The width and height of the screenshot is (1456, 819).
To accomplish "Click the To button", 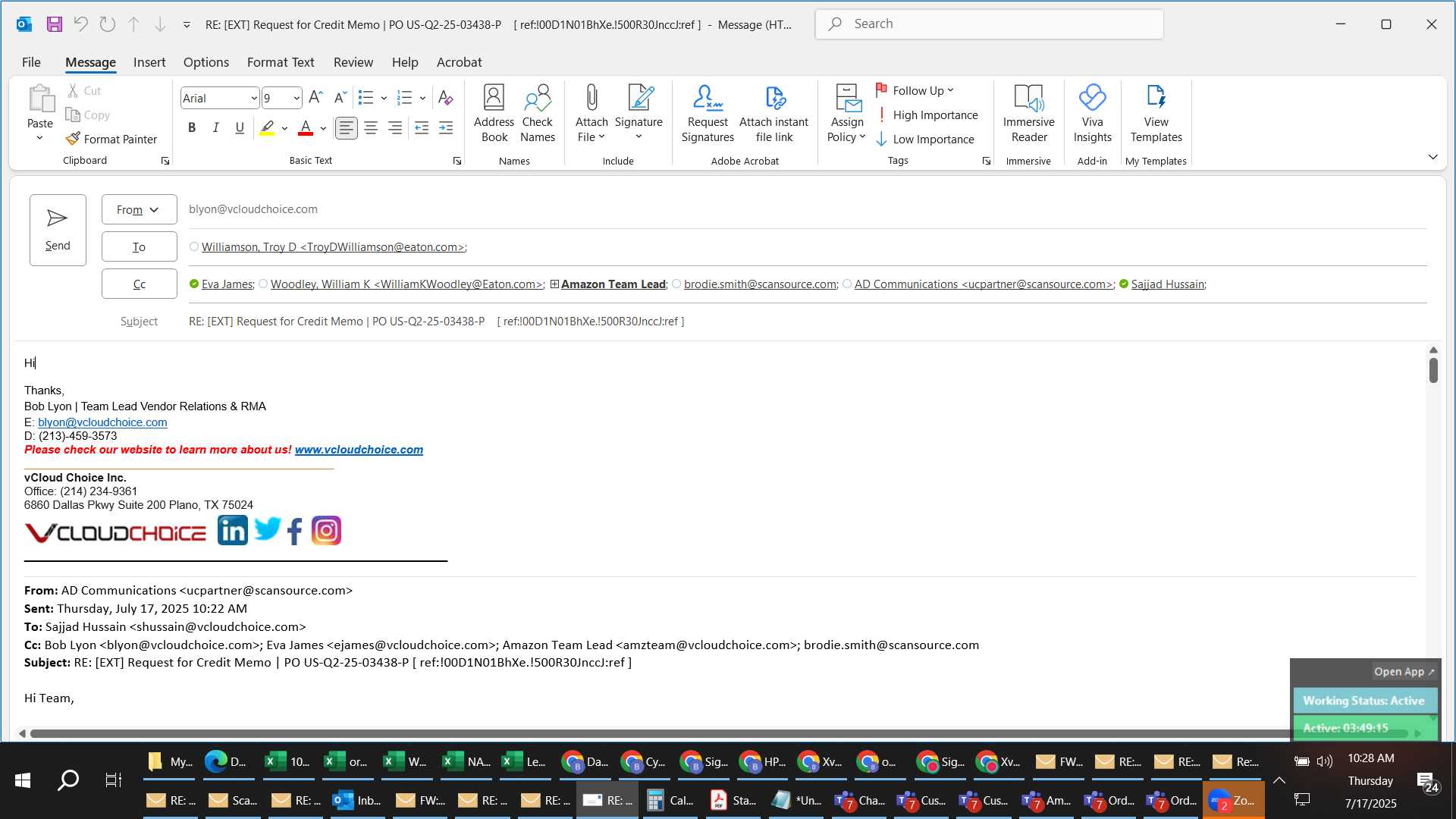I will coord(139,246).
